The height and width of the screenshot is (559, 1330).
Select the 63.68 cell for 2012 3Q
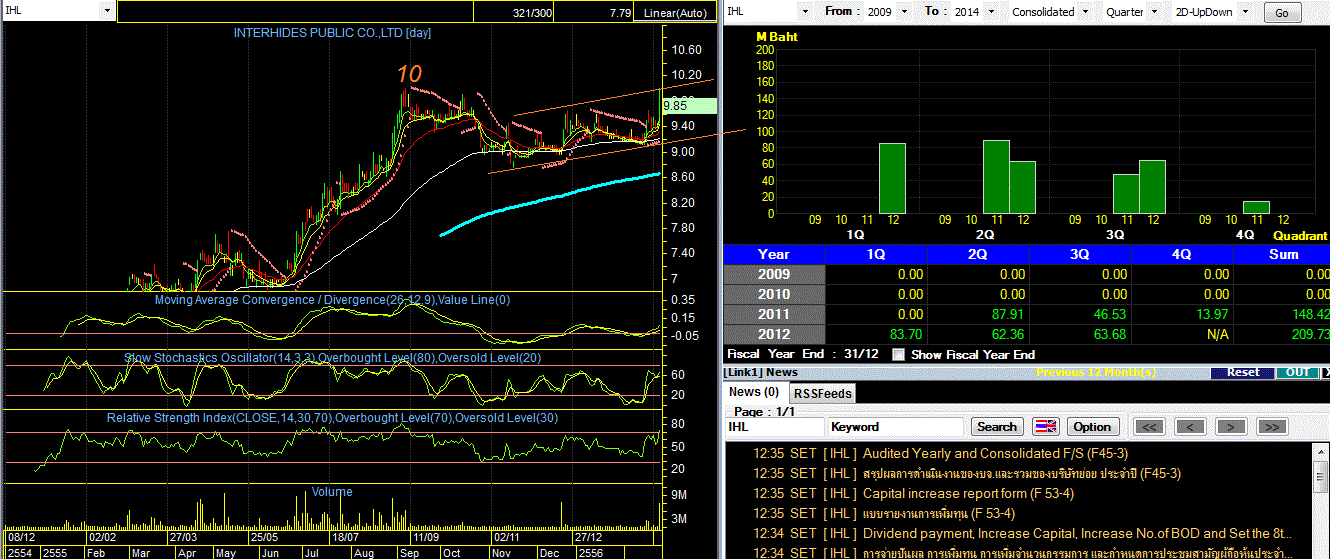[1081, 334]
